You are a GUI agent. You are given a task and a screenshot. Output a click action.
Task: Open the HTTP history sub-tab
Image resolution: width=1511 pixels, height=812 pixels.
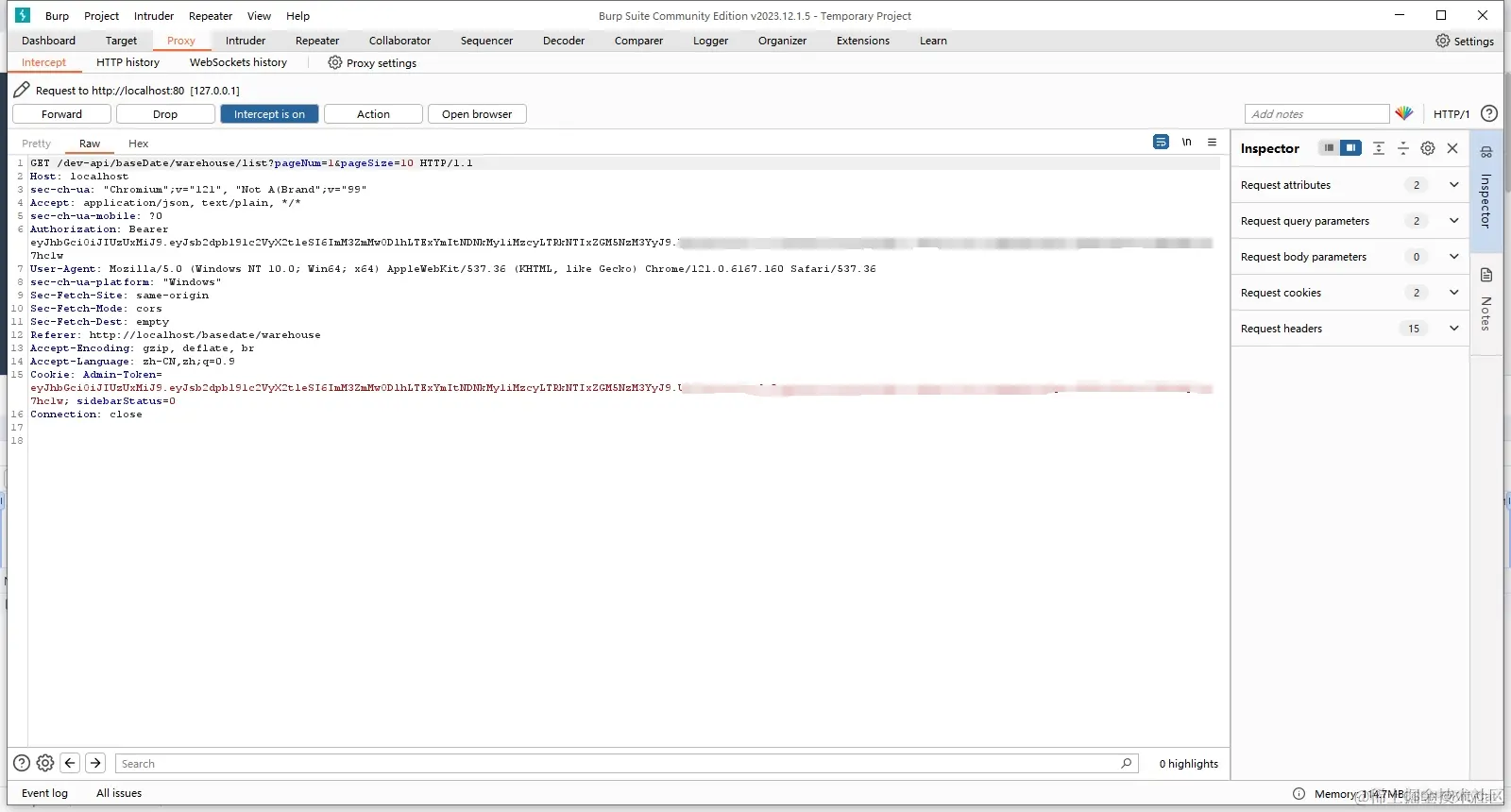click(127, 62)
